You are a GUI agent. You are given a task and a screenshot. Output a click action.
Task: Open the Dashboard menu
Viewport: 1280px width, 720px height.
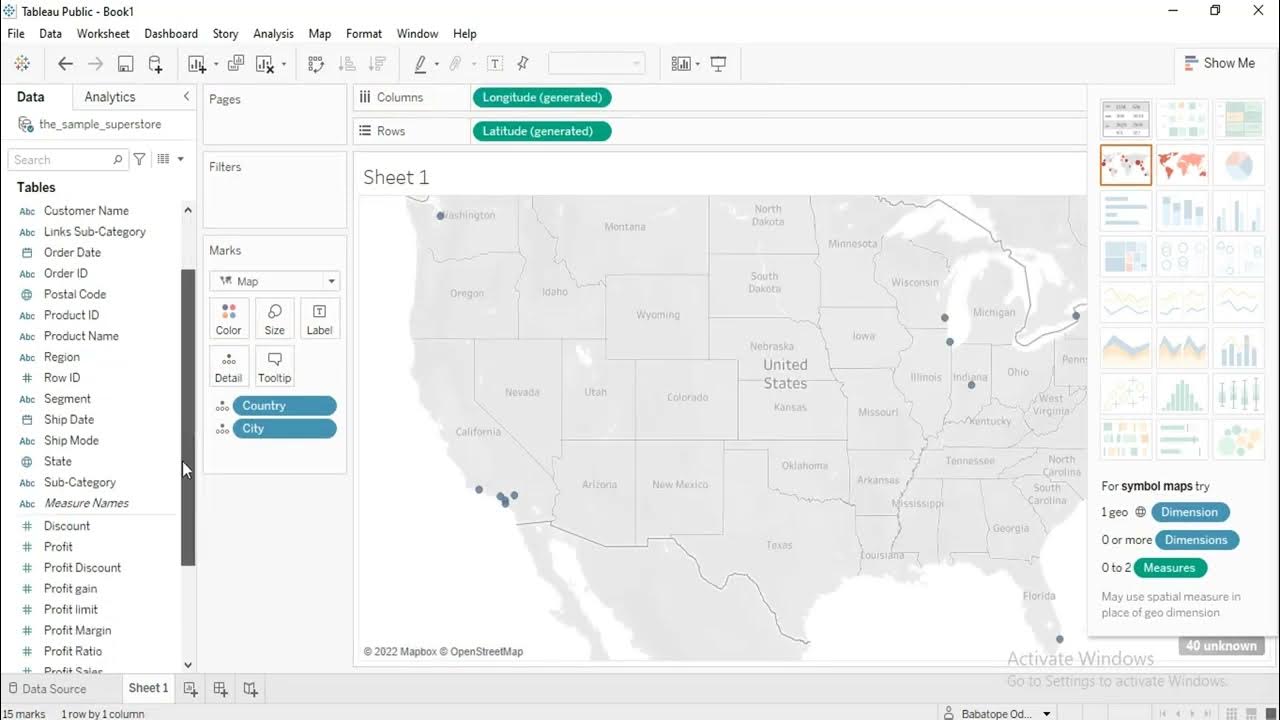click(x=171, y=33)
